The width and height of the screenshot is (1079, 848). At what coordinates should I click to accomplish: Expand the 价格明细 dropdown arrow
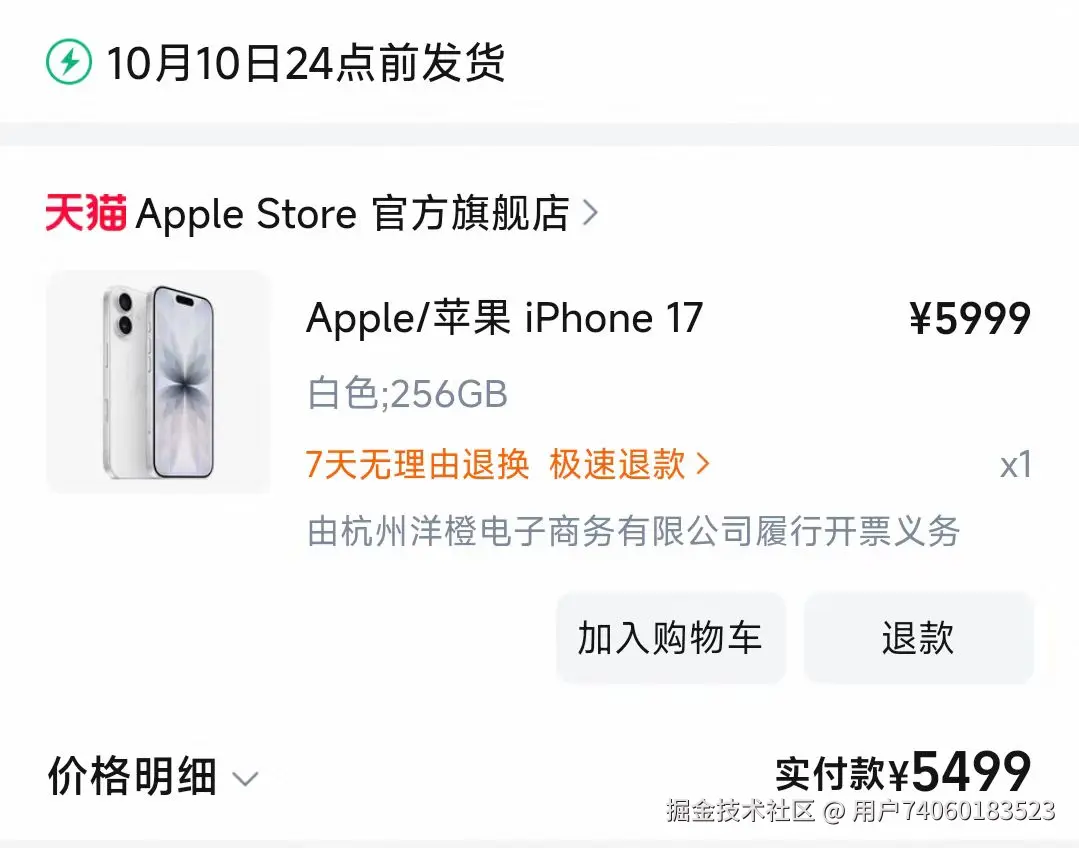pos(245,778)
